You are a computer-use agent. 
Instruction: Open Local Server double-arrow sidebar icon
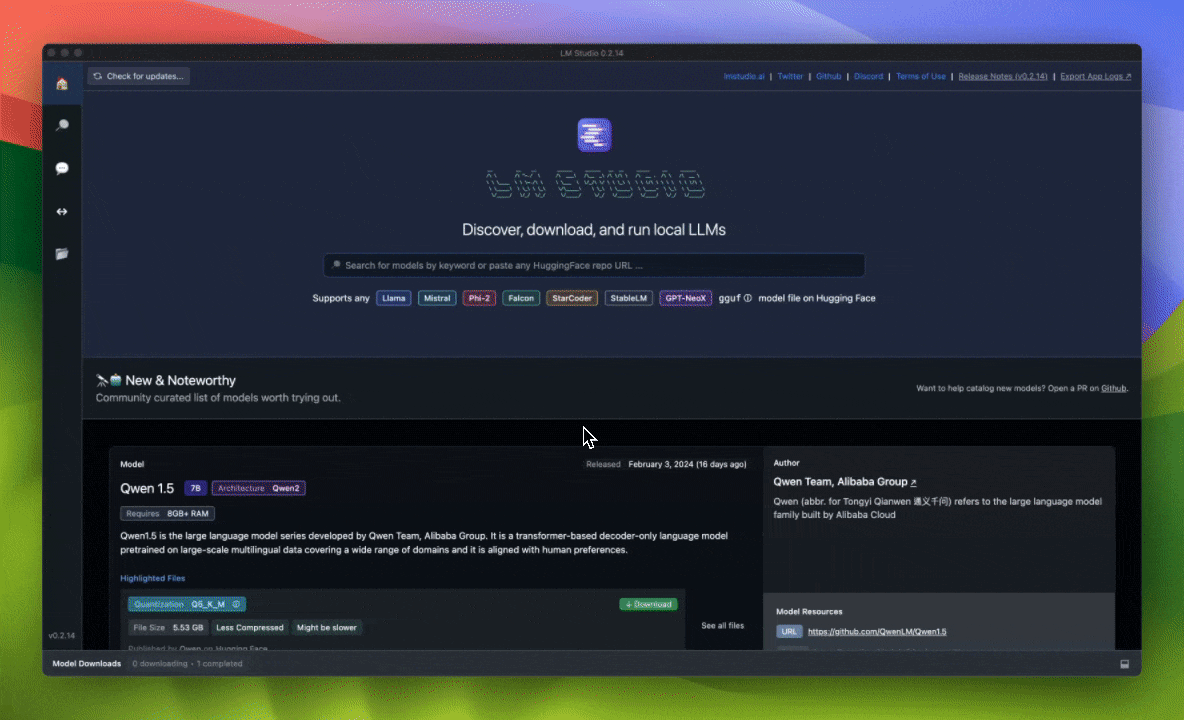[x=62, y=211]
